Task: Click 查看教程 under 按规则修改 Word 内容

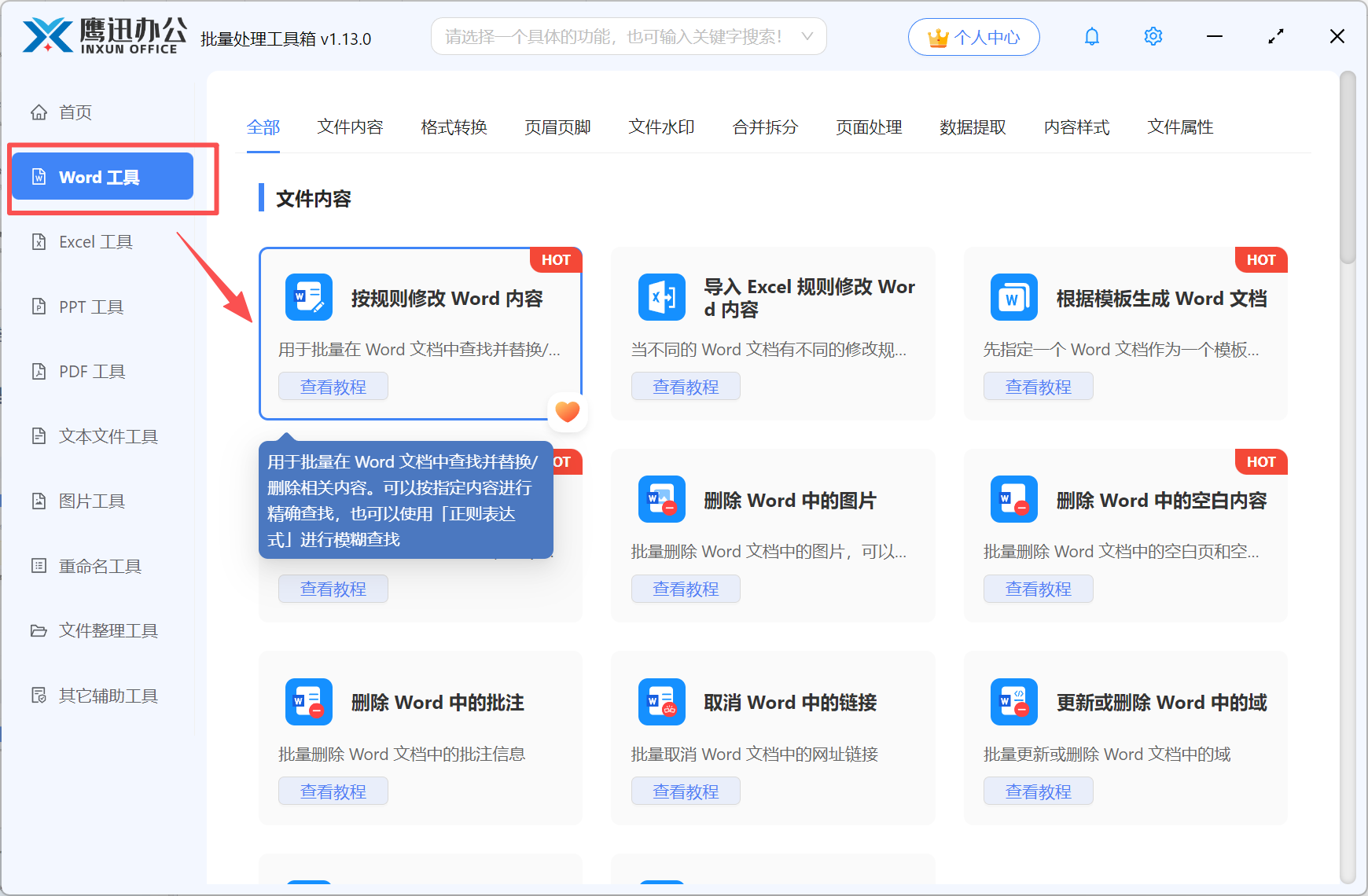Action: [x=333, y=386]
